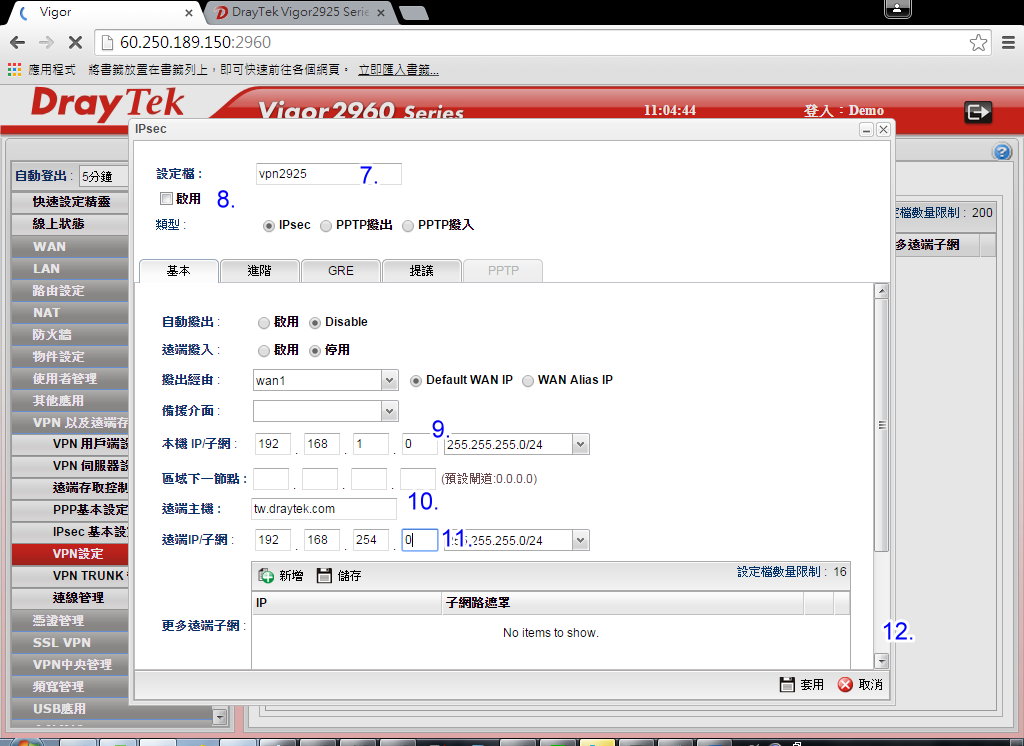Click the 新增 (add) subnet icon
1024x746 pixels.
click(267, 575)
